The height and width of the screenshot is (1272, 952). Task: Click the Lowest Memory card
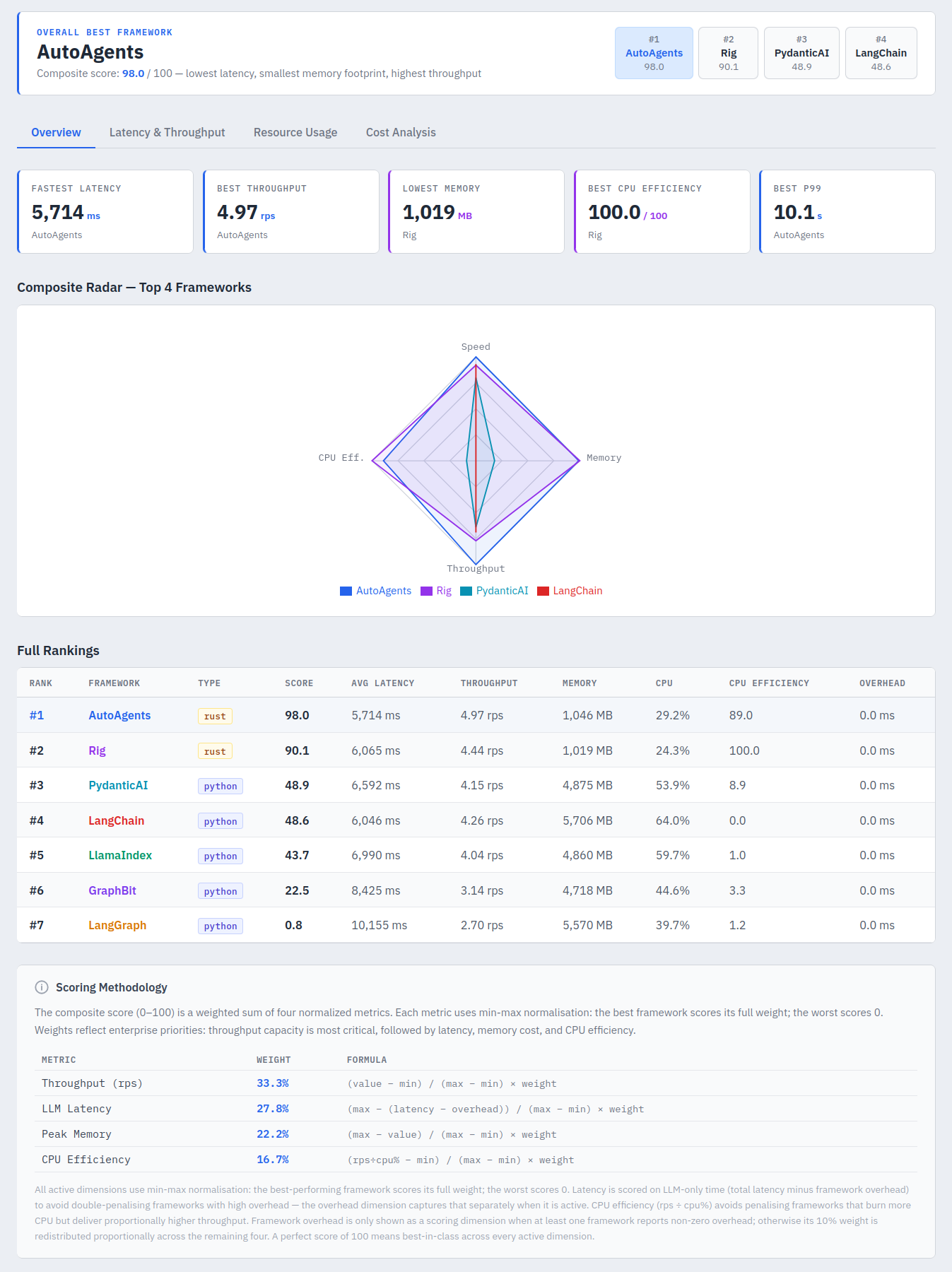pyautogui.click(x=476, y=211)
